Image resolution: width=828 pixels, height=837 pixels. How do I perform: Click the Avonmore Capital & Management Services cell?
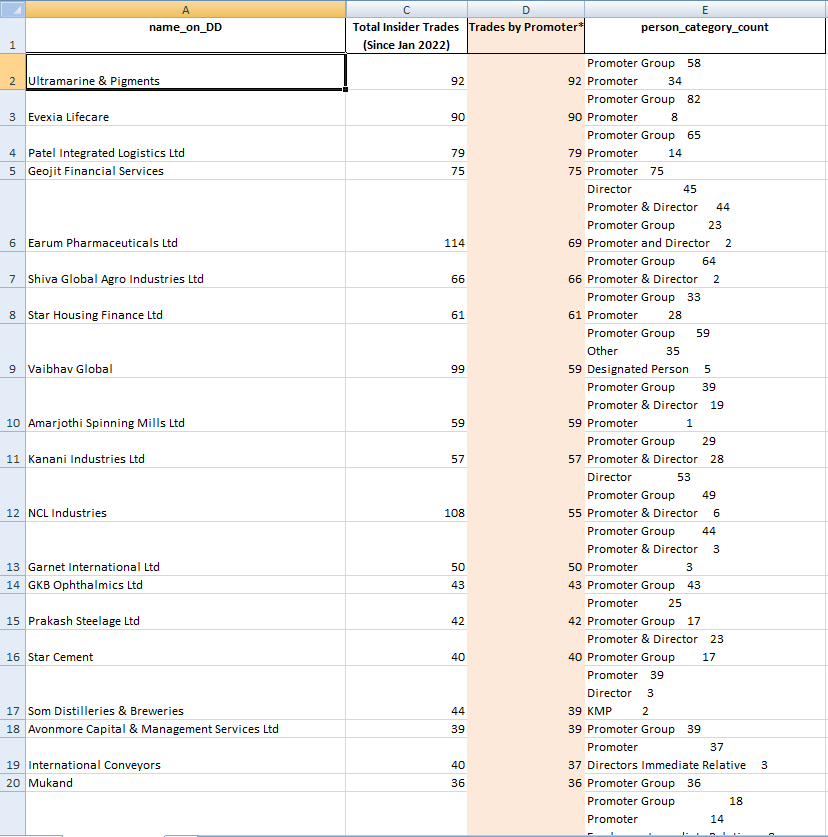(x=185, y=728)
